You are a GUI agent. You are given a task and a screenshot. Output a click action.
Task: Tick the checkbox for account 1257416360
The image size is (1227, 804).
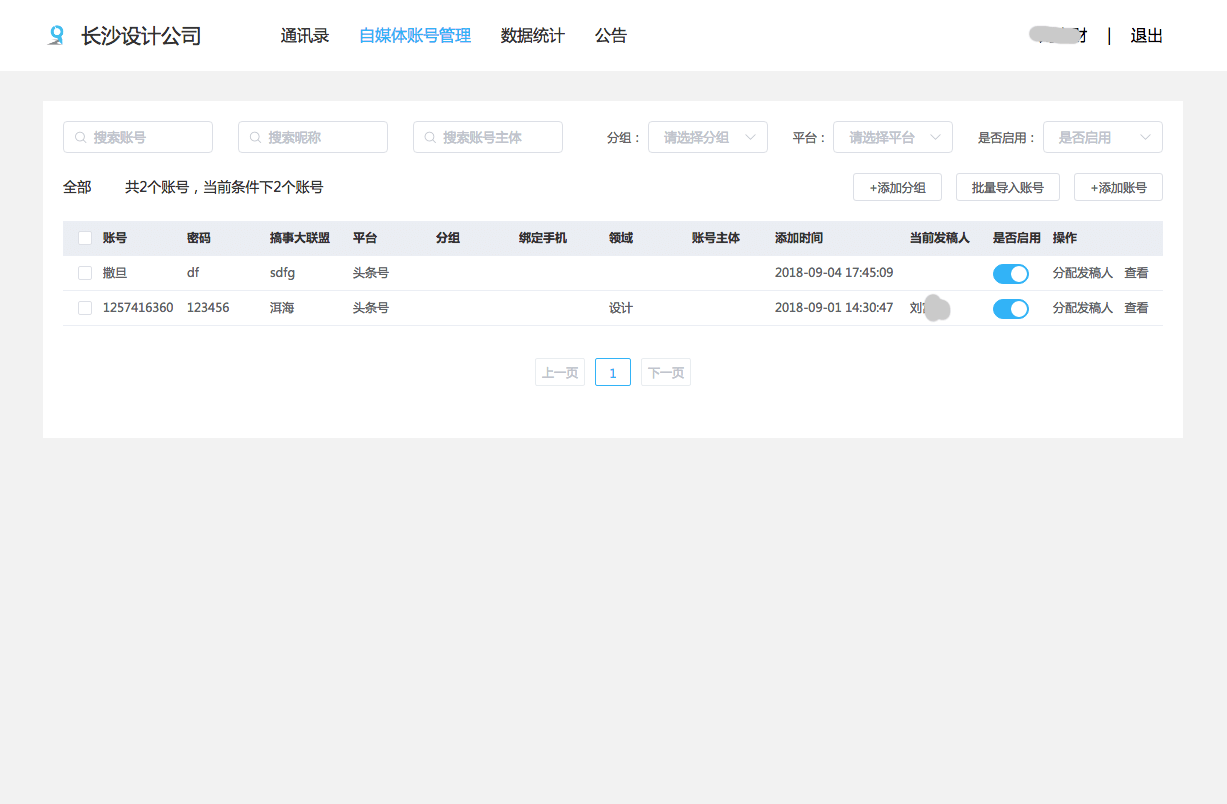pos(85,308)
